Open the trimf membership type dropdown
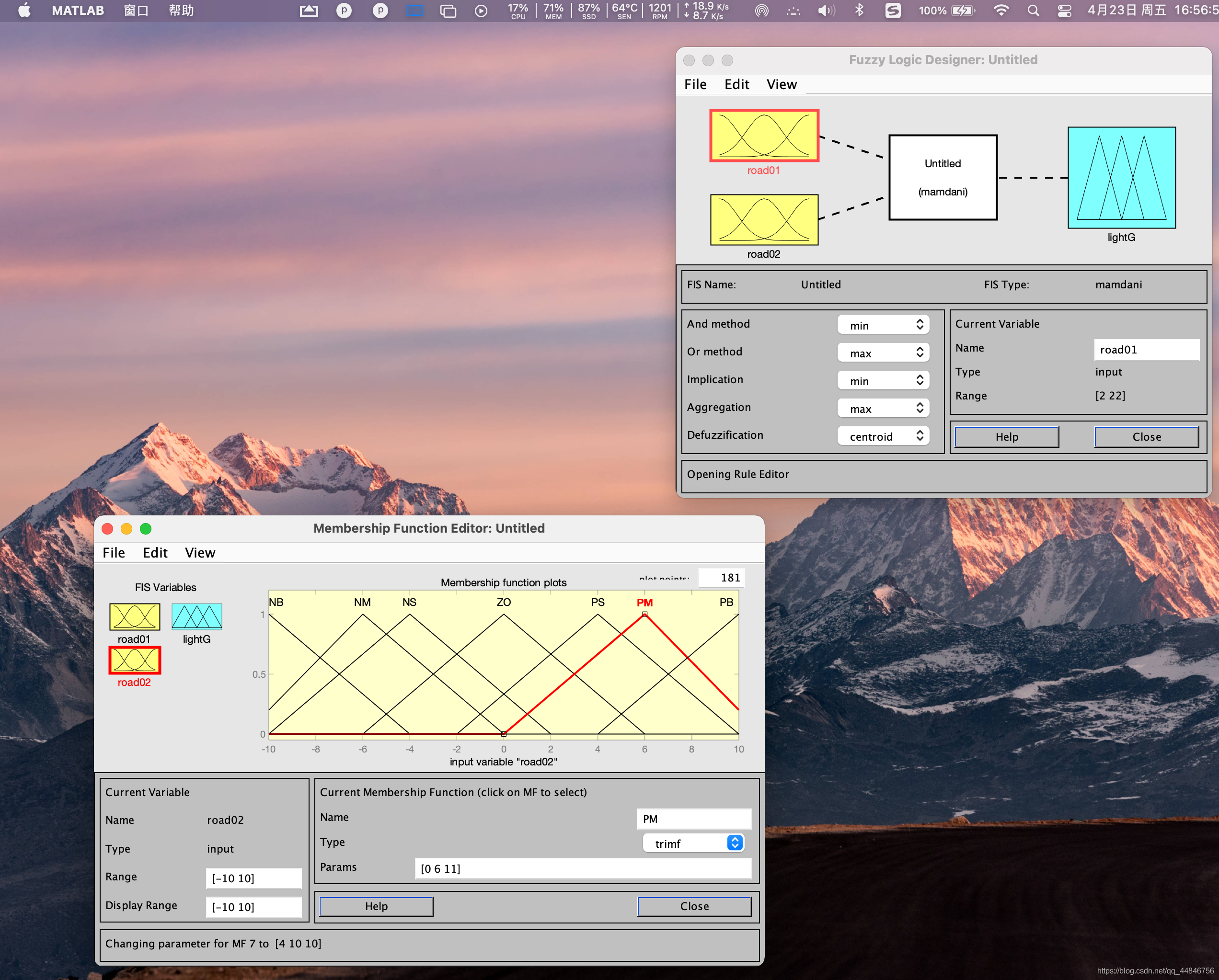Screen dimensions: 1219x980 pos(693,843)
